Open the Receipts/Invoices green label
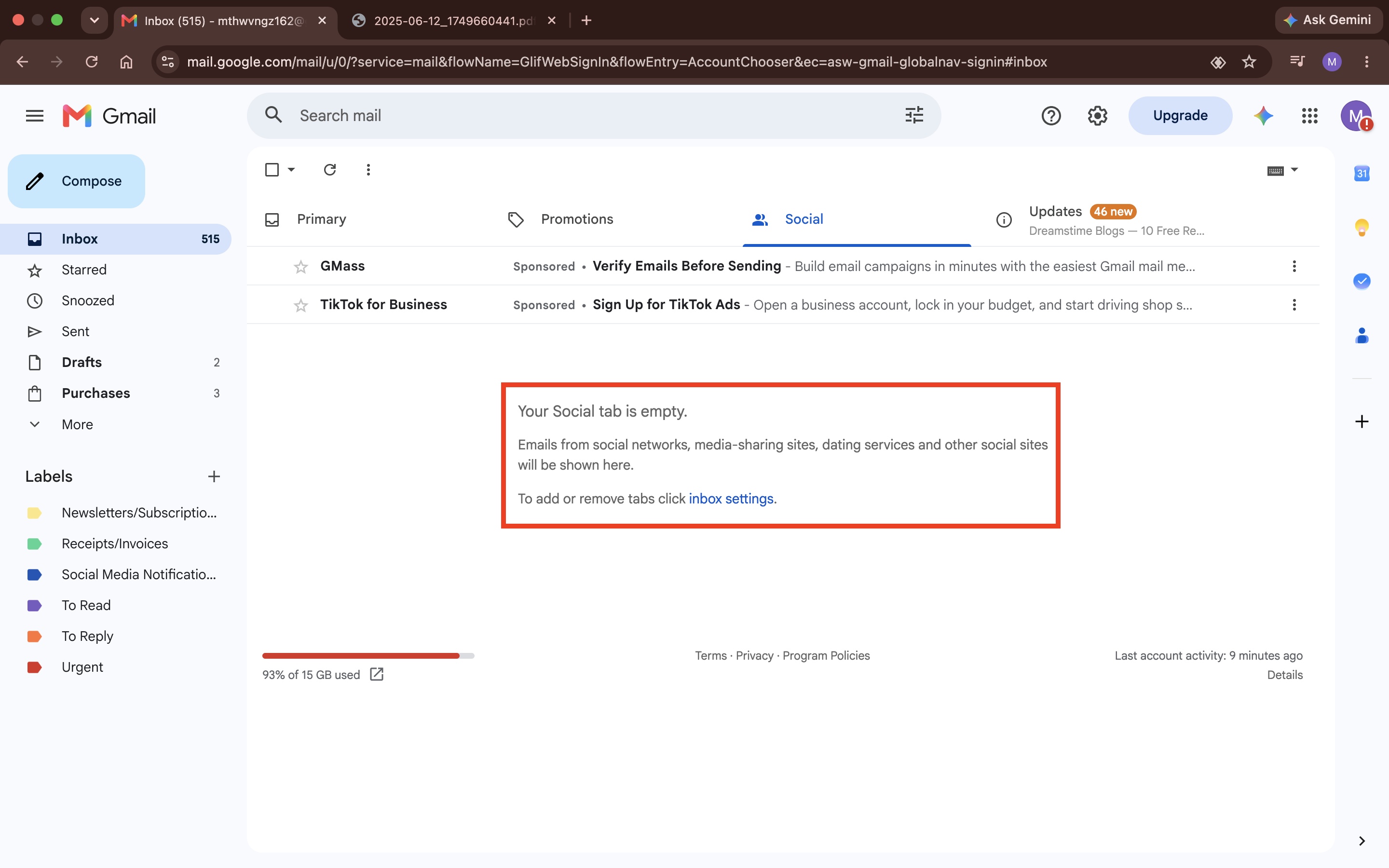 [x=115, y=543]
